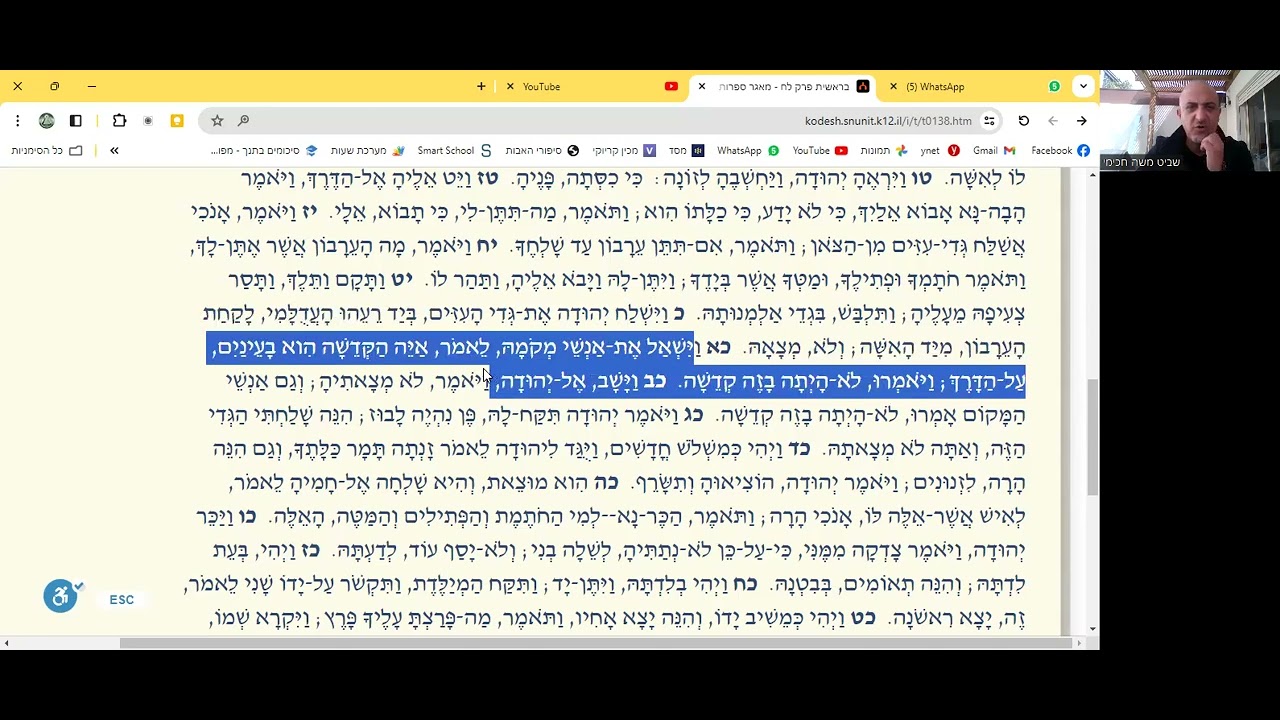Click the verse marker כא in highlighted text
Viewport: 1280px width, 720px height.
point(719,348)
